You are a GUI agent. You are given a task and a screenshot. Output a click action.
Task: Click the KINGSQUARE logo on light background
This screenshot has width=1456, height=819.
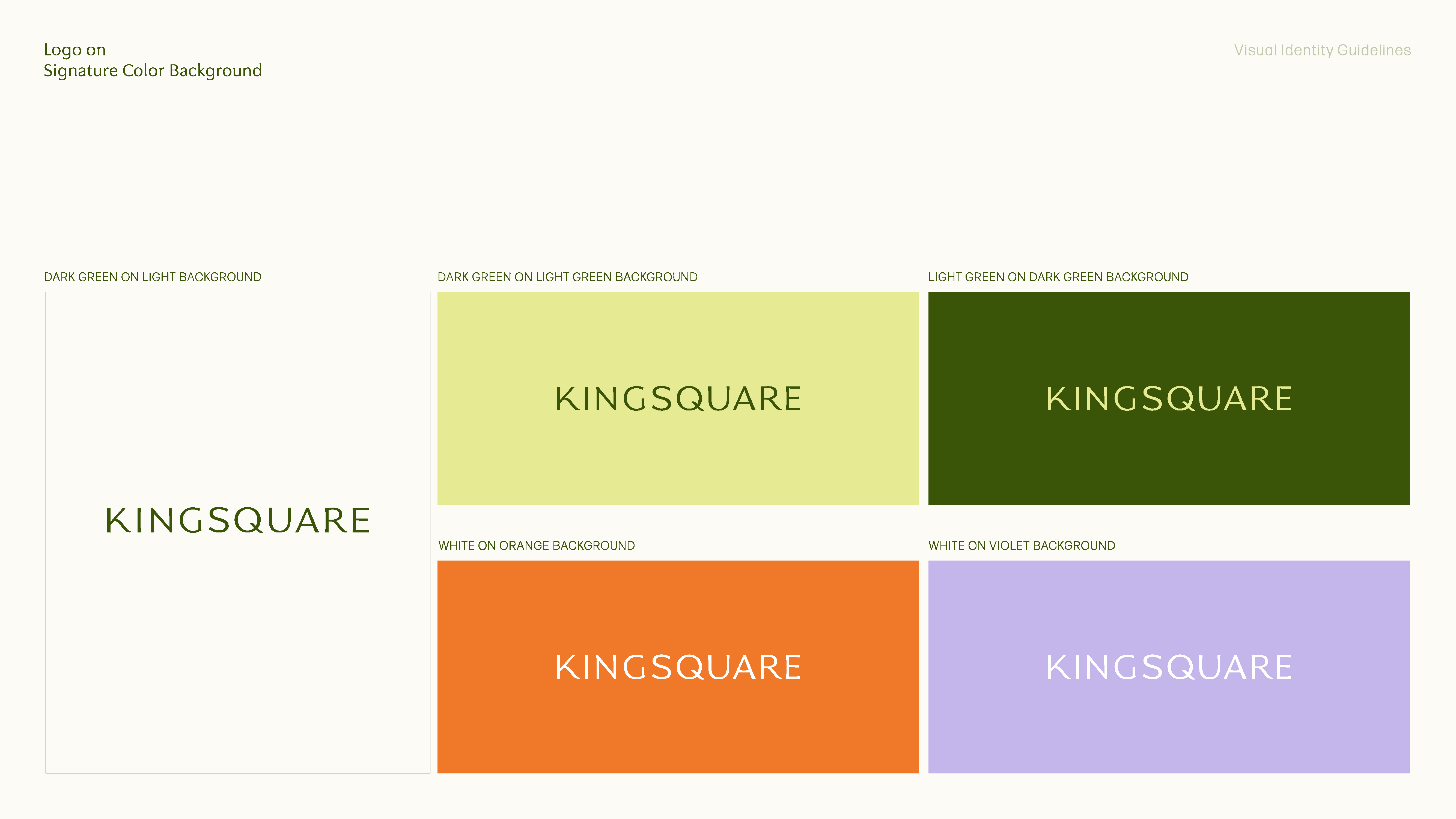238,520
